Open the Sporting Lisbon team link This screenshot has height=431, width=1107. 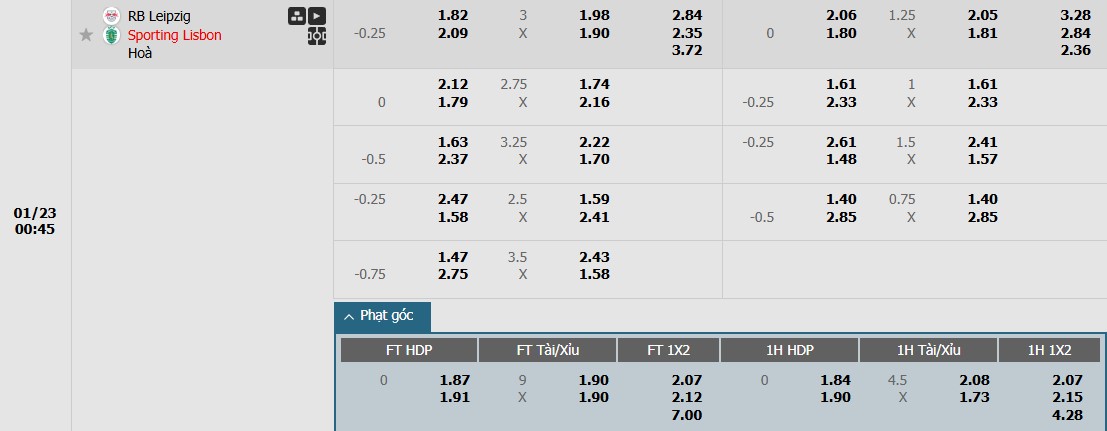(174, 35)
